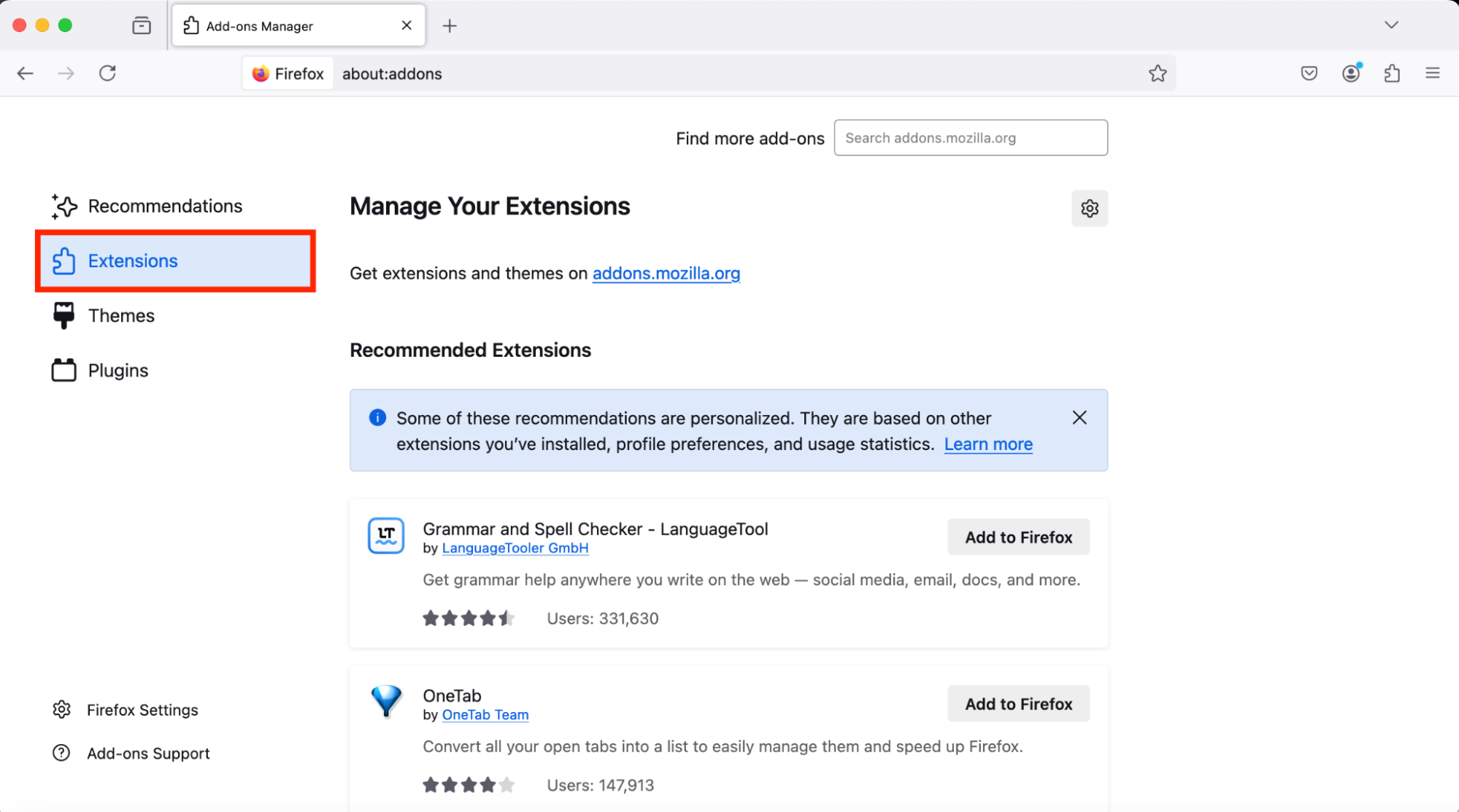Open the OneTab Team author link
The height and width of the screenshot is (812, 1459).
485,715
